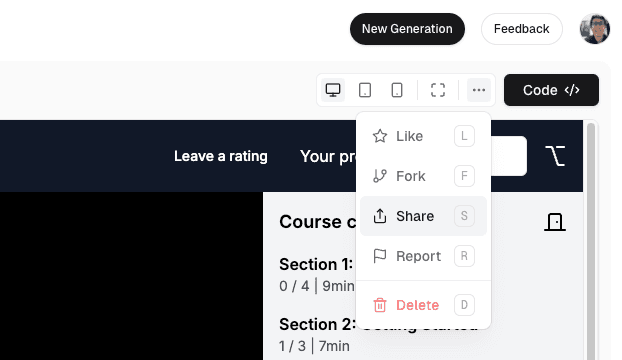Switch to tablet preview mode
The width and height of the screenshot is (622, 360).
pos(365,90)
